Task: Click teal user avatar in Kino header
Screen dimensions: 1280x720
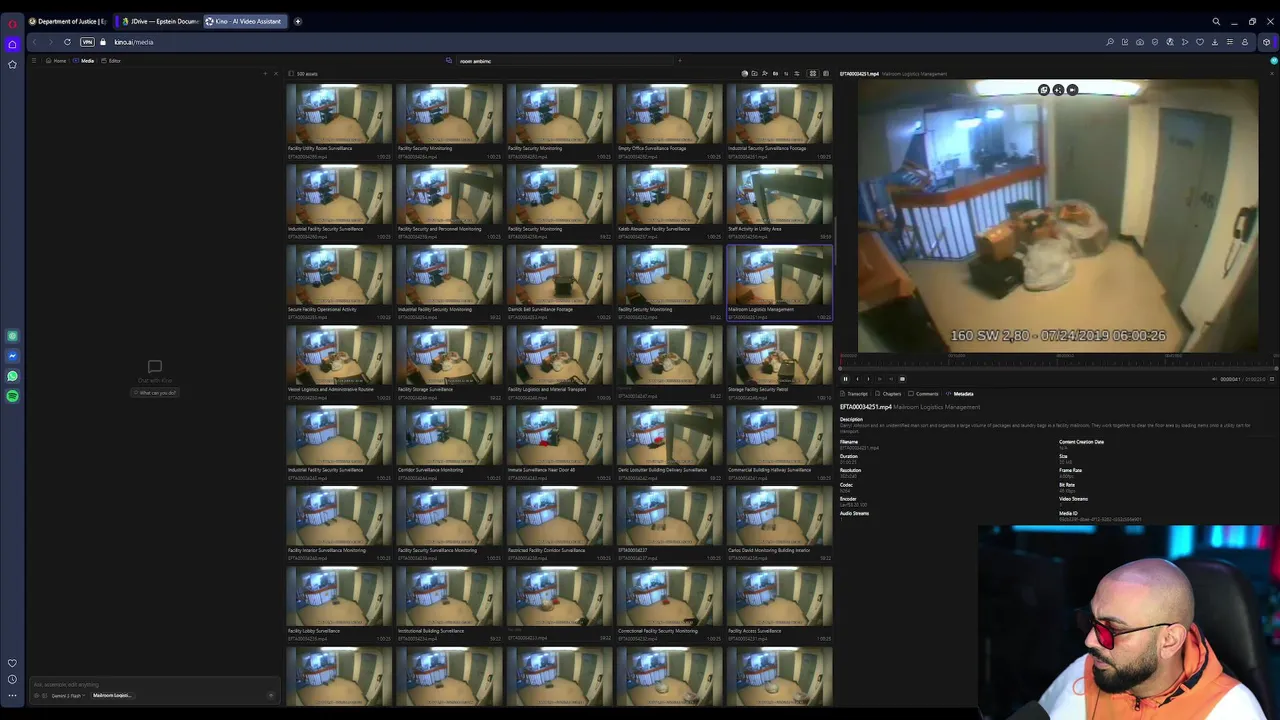Action: [x=1274, y=61]
